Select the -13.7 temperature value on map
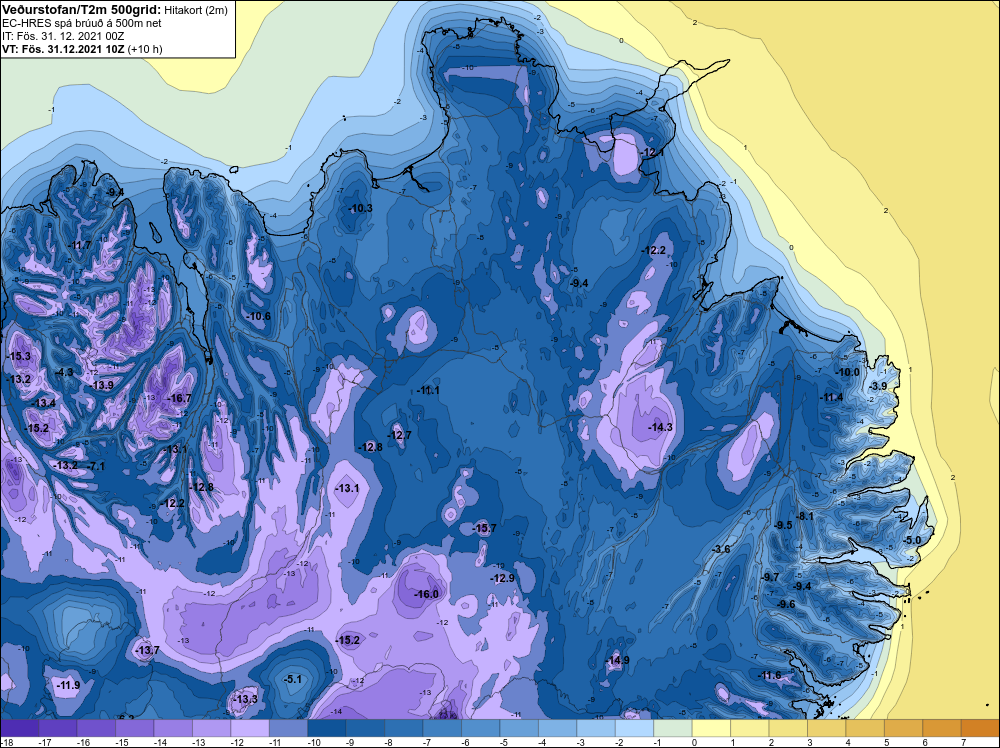The height and width of the screenshot is (748, 1000). [147, 650]
